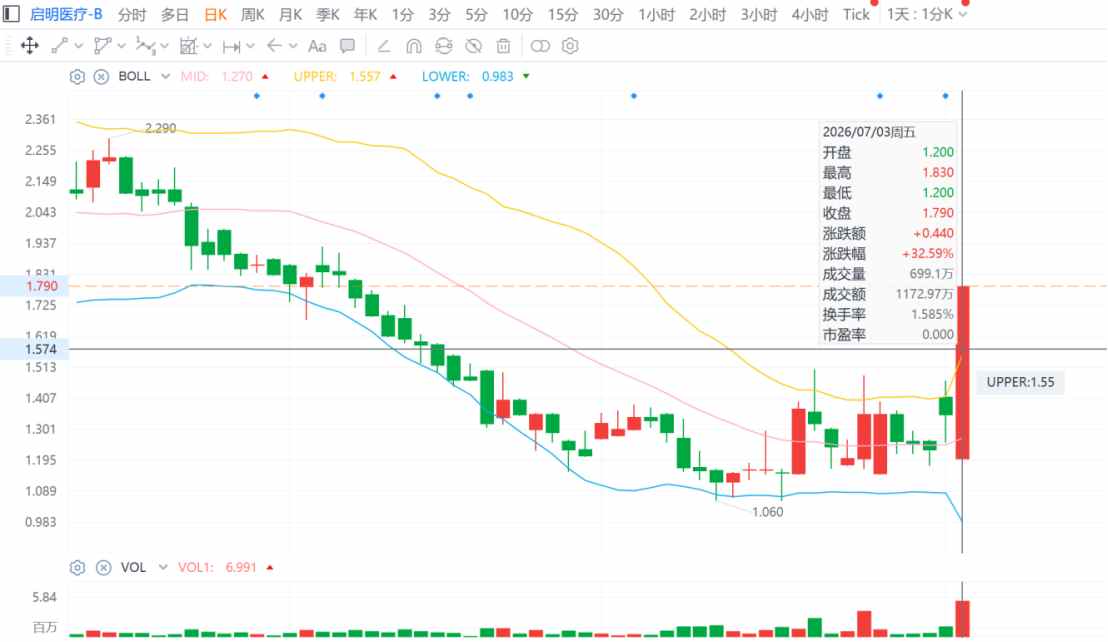Activate the magnet snap tool
Viewport: 1108px width, 642px height.
413,46
